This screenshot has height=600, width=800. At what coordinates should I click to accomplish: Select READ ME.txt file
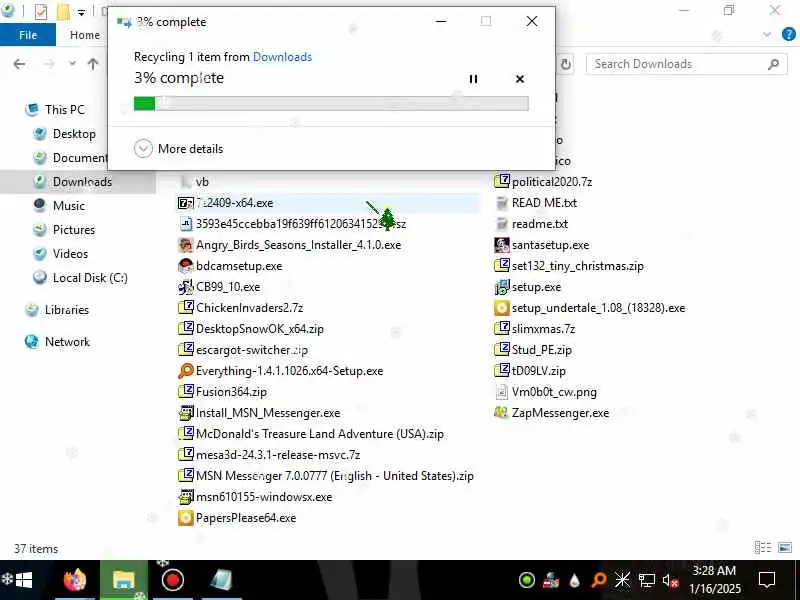536,203
